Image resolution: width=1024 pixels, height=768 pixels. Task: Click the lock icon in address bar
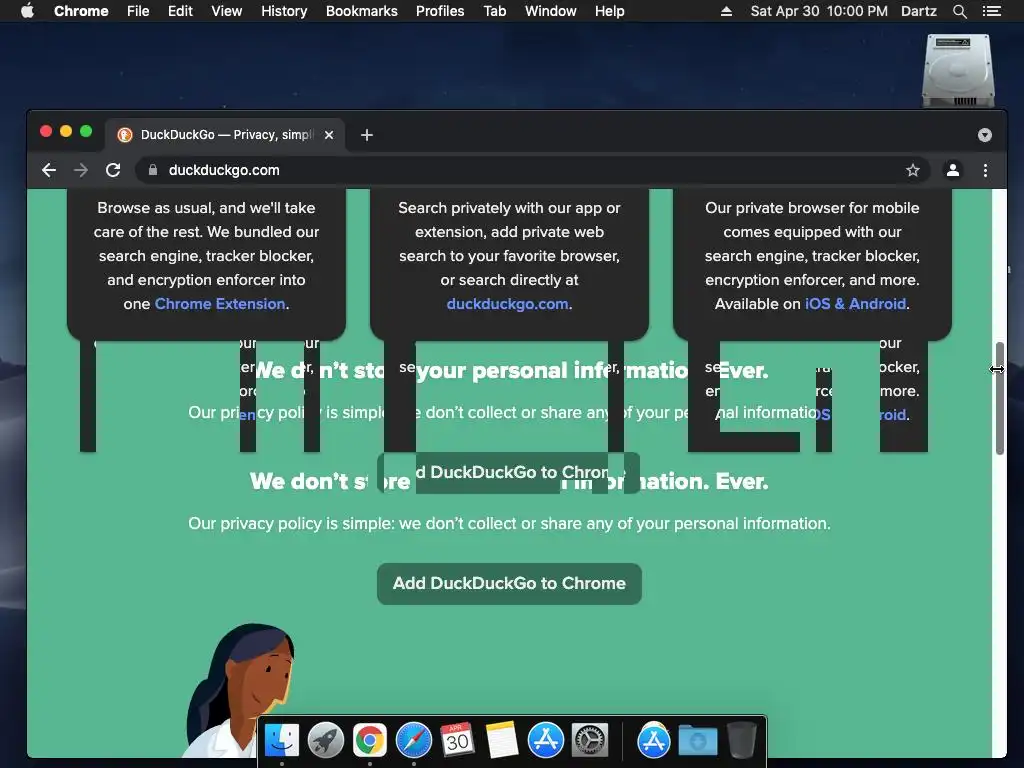[x=153, y=170]
